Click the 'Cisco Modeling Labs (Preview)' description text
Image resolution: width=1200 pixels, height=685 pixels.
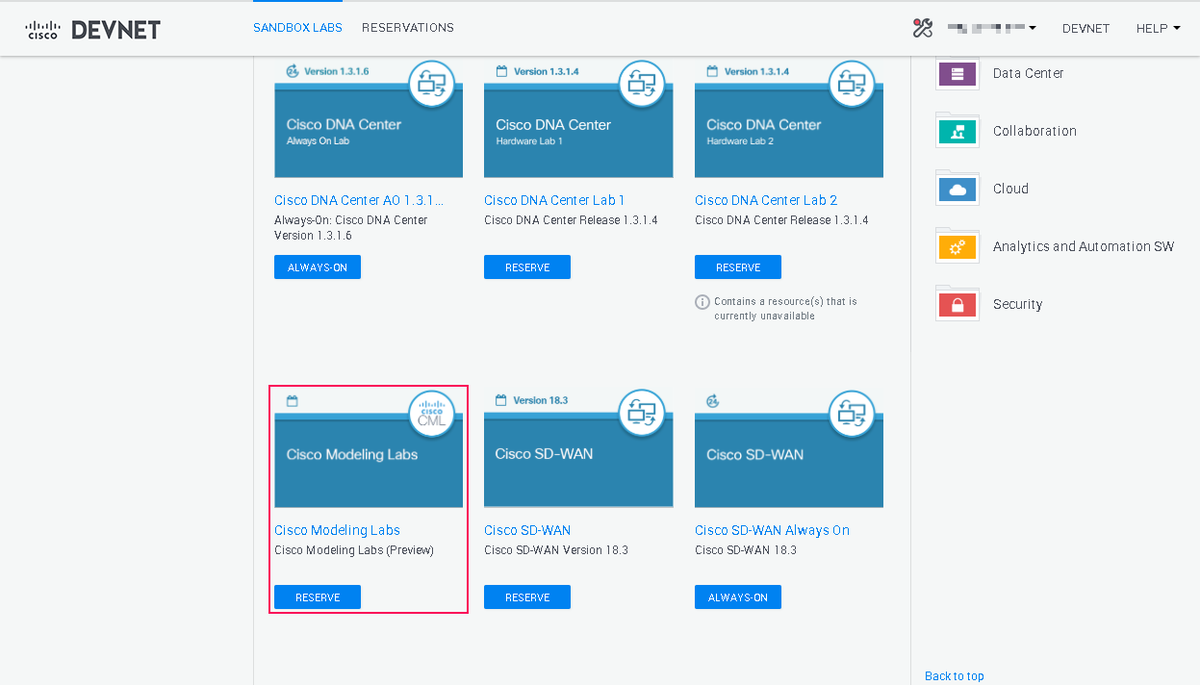(354, 550)
